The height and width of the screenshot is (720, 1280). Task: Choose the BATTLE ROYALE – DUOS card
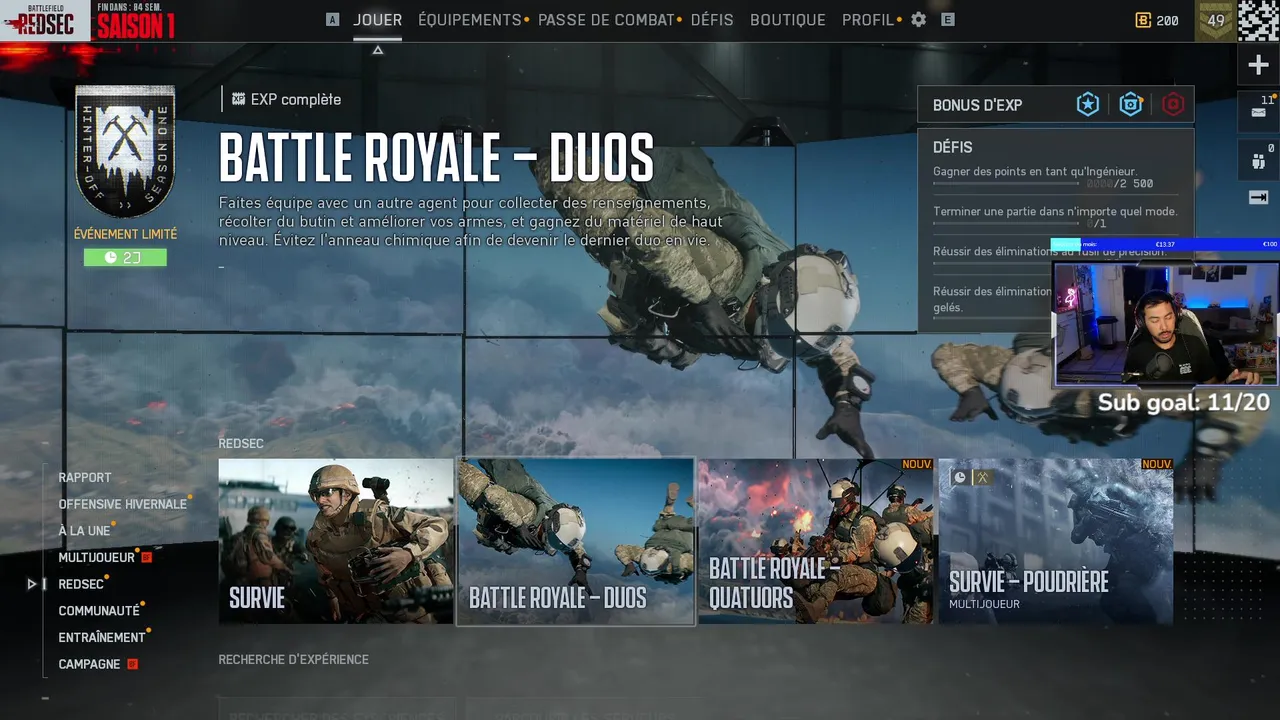click(576, 541)
